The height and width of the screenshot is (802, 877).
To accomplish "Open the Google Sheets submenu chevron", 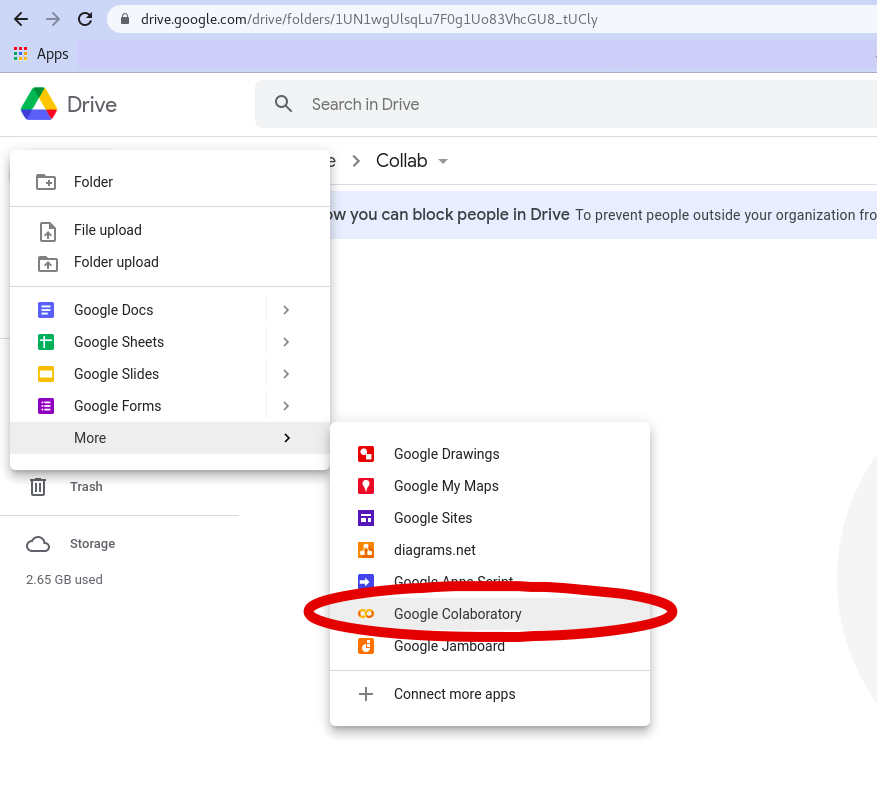I will [288, 342].
